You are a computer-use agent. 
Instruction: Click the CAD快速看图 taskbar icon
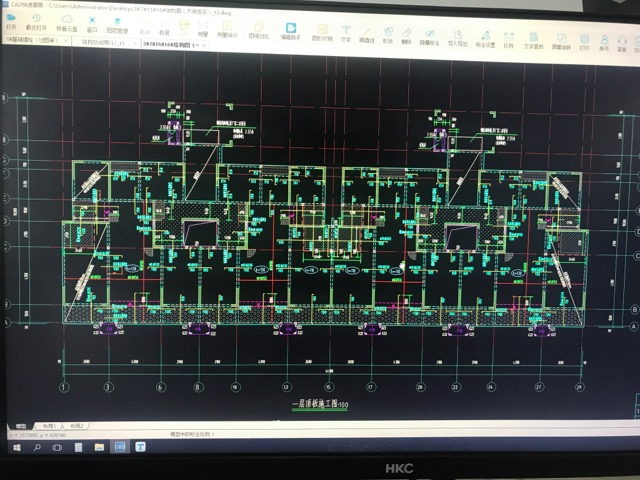pos(120,447)
